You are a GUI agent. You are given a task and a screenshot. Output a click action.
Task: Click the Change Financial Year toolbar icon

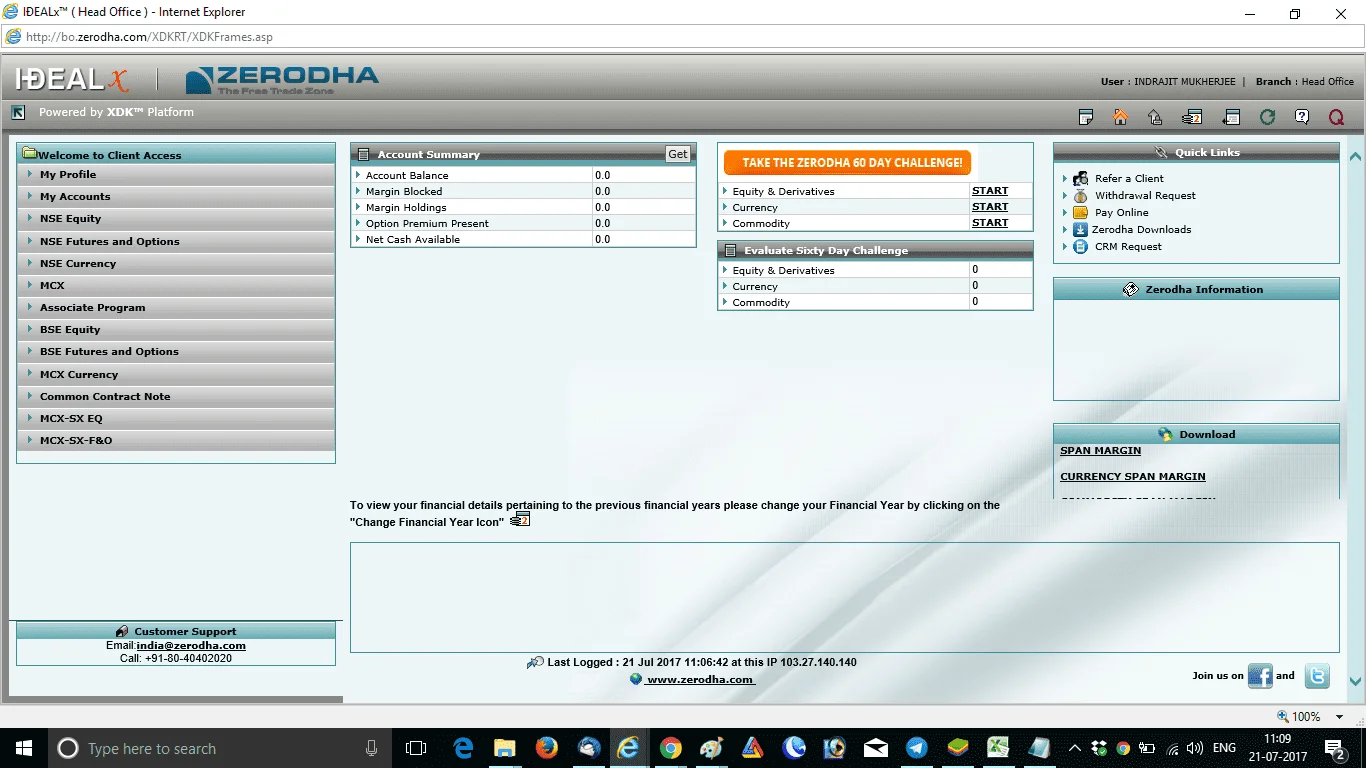click(x=1191, y=117)
